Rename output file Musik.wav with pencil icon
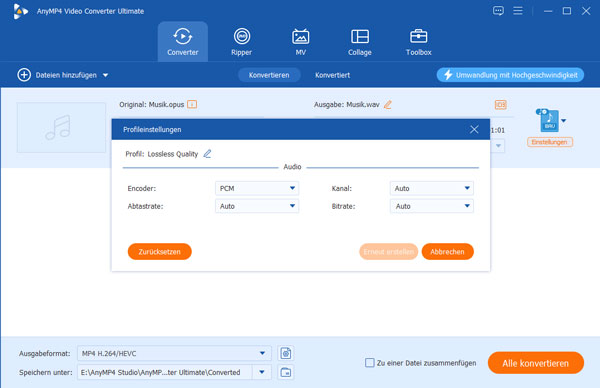This screenshot has width=600, height=388. click(x=388, y=104)
